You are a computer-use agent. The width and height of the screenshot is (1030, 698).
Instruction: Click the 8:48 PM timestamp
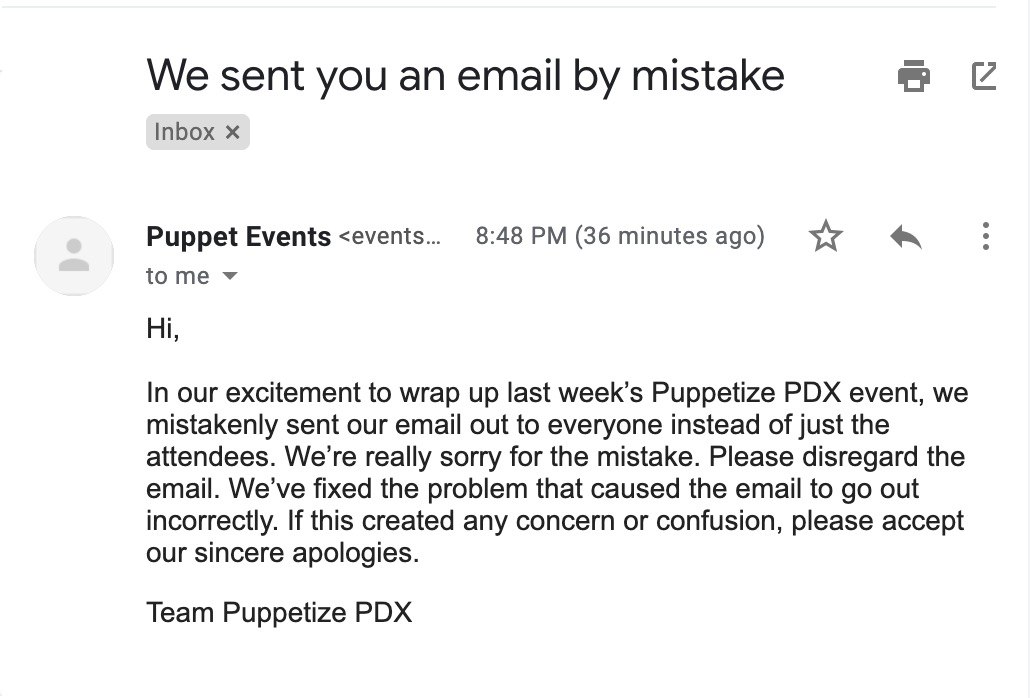(521, 237)
